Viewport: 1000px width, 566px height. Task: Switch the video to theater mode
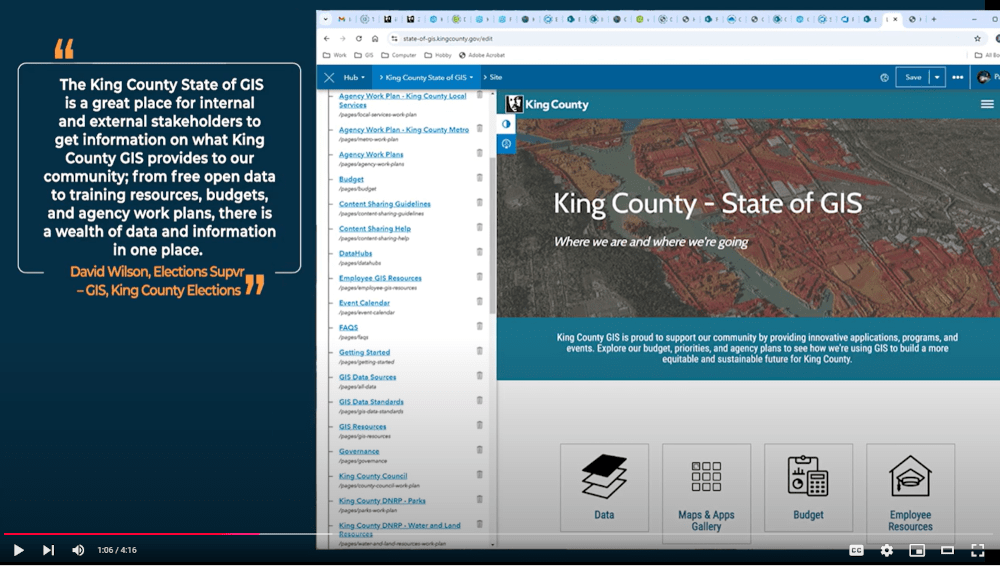[947, 550]
